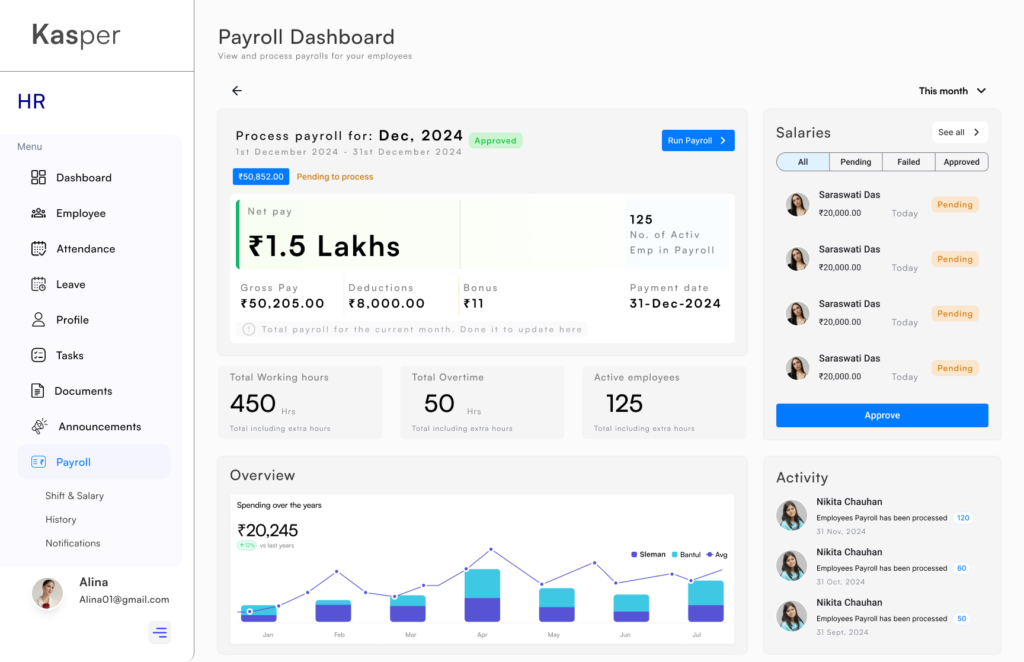Select the All salaries filter
The width and height of the screenshot is (1024, 662).
point(803,162)
